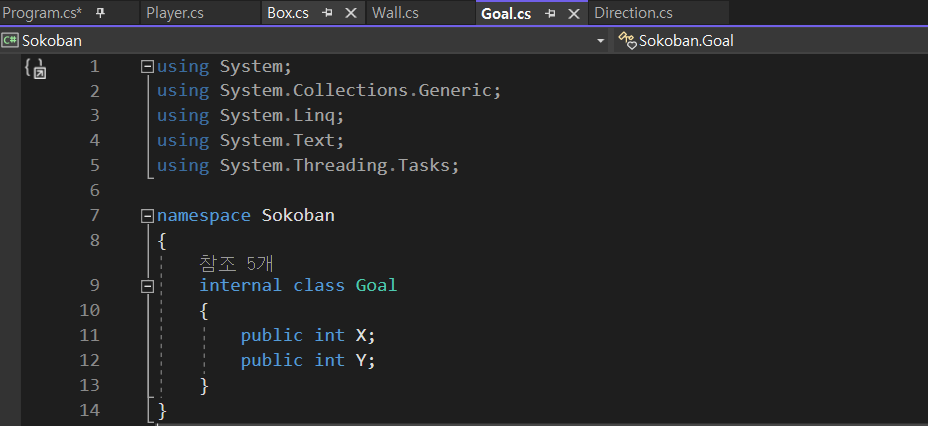
Task: Close the Box.cs tab
Action: coord(350,13)
